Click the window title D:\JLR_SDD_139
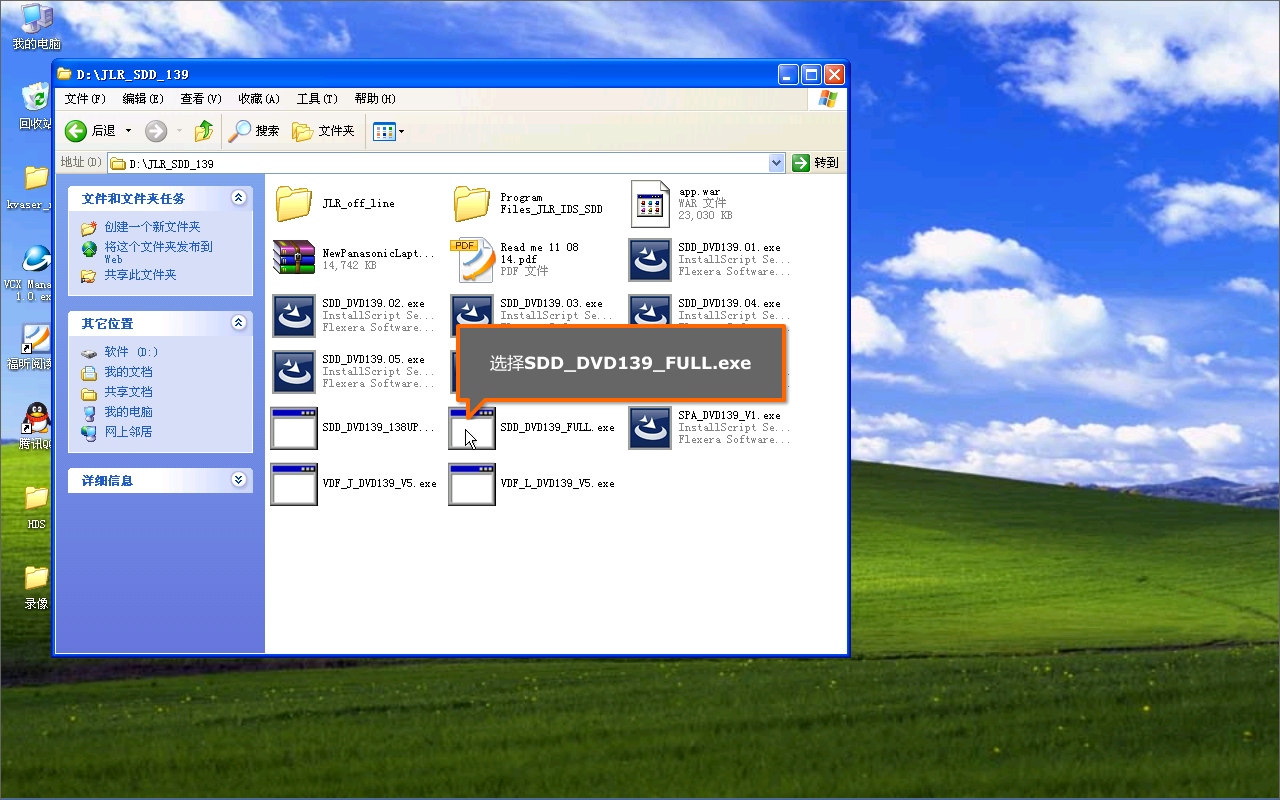 pyautogui.click(x=132, y=74)
